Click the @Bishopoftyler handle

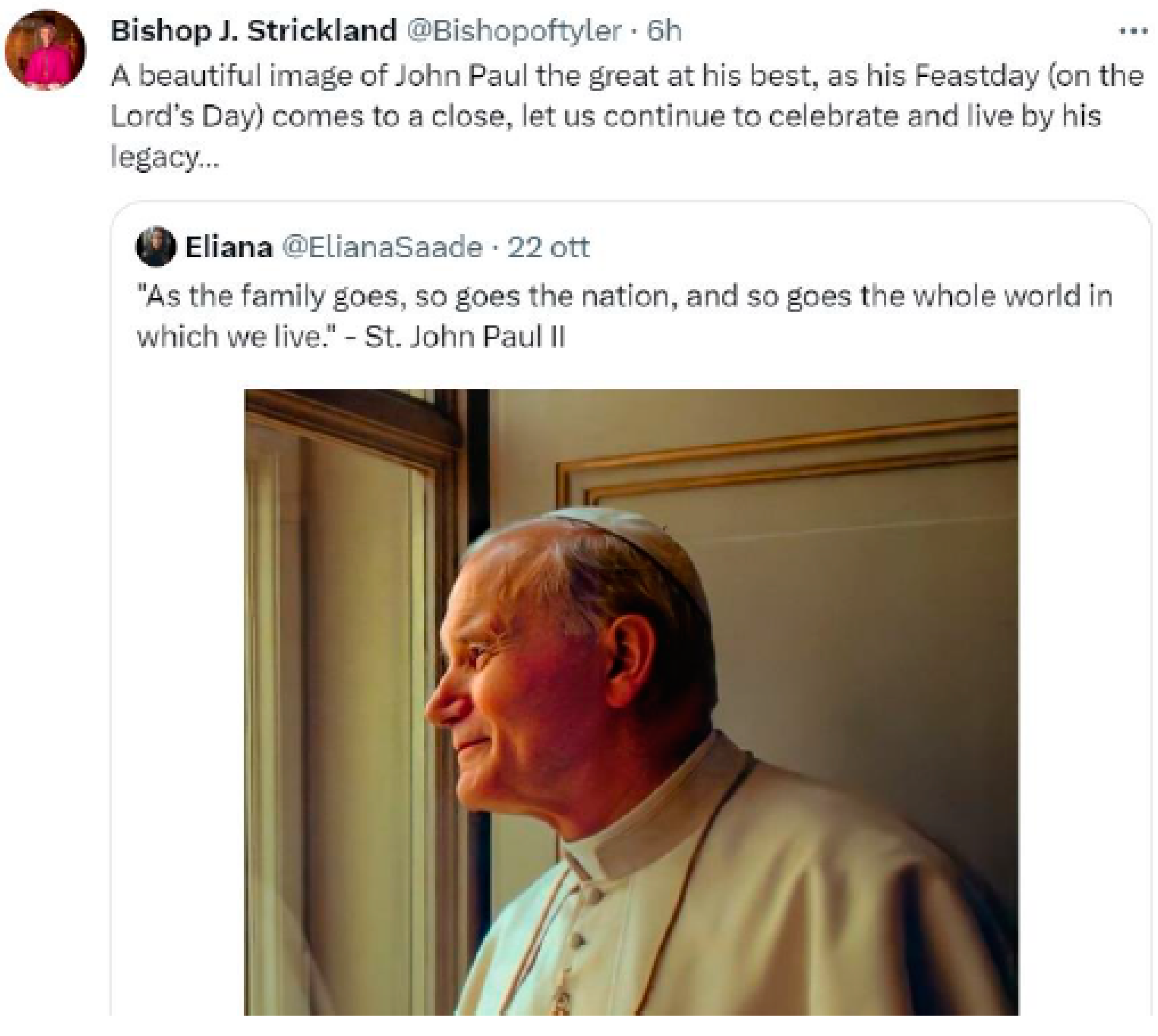click(x=513, y=31)
